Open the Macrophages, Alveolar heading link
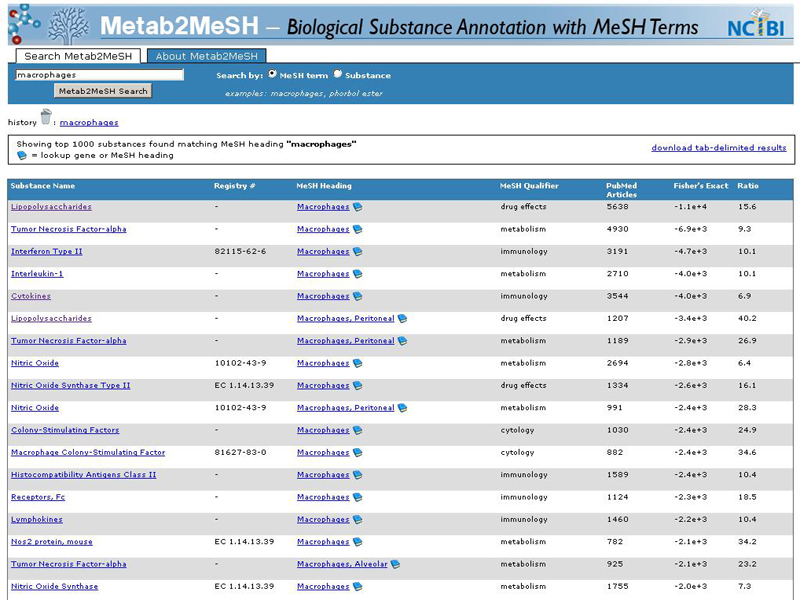800x600 pixels. click(x=342, y=564)
